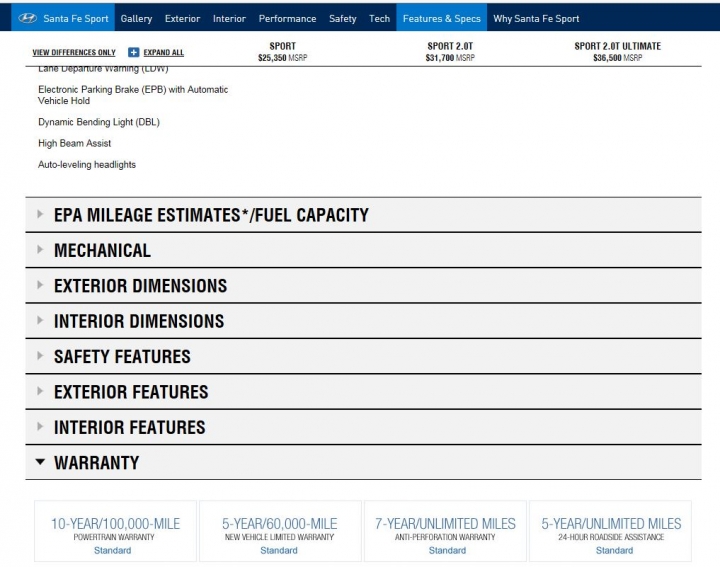Image resolution: width=720 pixels, height=567 pixels.
Task: Expand the Exterior Features section
Action: tap(363, 392)
